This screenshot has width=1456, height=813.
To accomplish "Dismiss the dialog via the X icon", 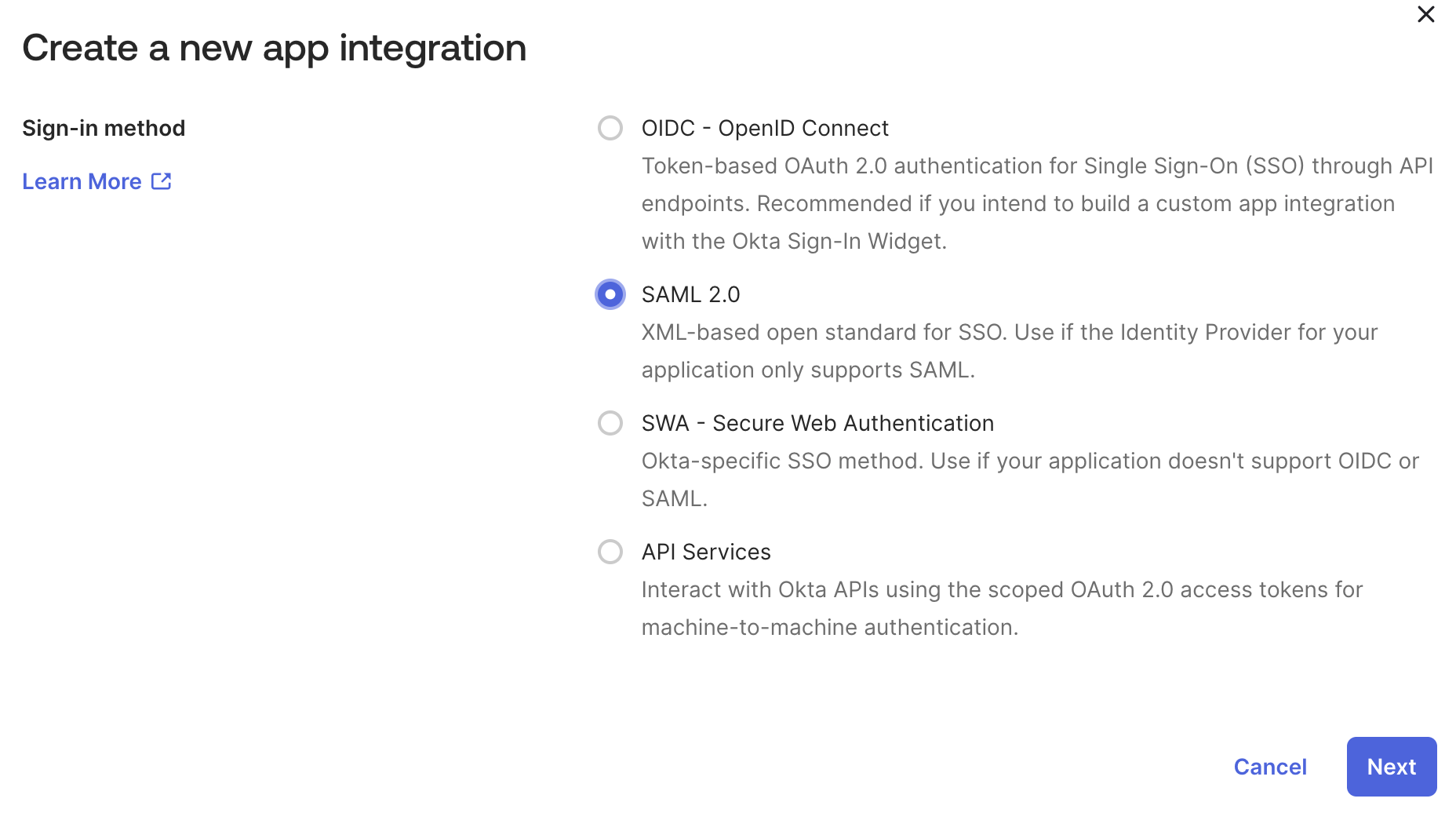I will pyautogui.click(x=1425, y=14).
